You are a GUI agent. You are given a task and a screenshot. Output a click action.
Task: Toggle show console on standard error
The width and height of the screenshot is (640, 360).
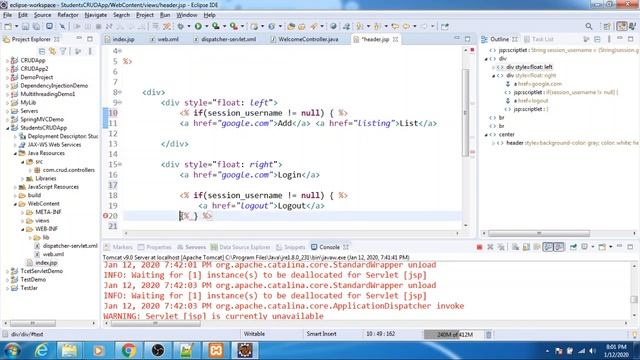click(x=559, y=247)
